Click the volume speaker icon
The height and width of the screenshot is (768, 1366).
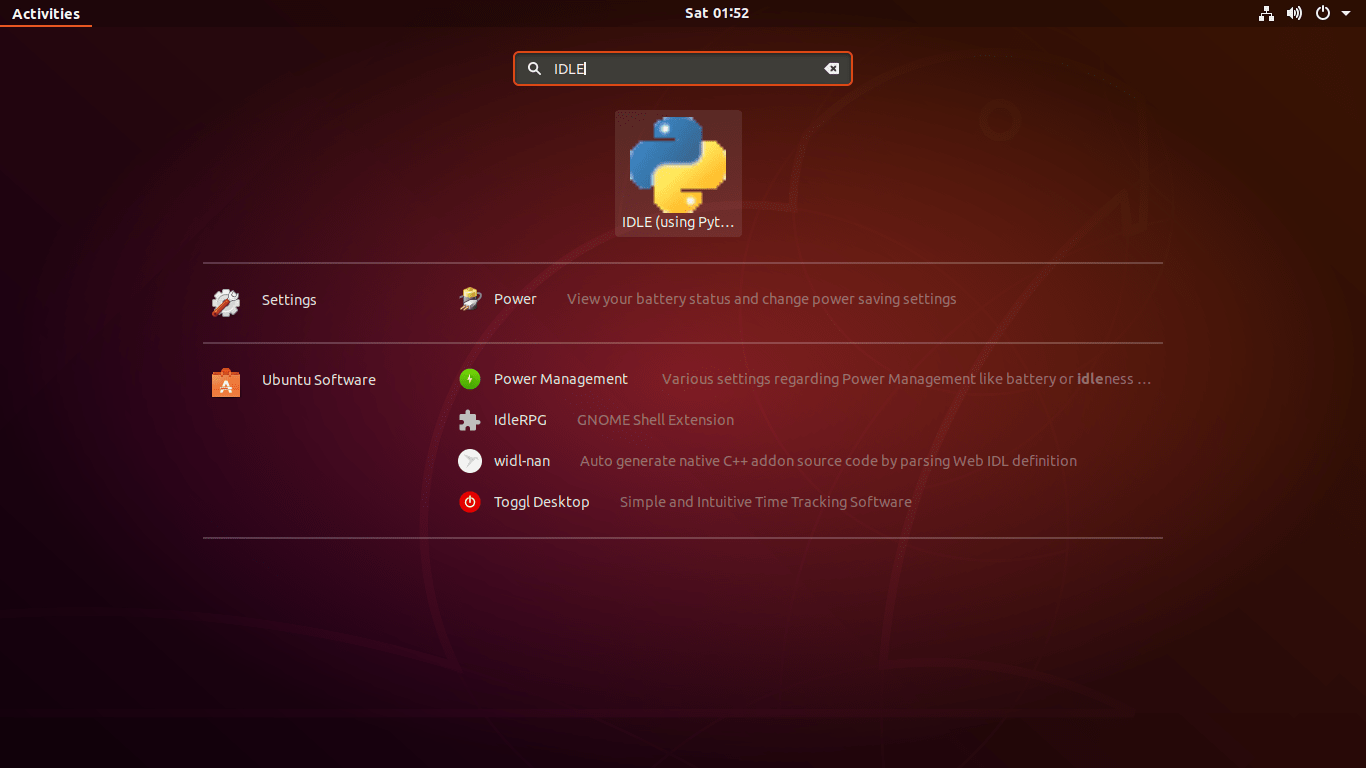point(1294,13)
